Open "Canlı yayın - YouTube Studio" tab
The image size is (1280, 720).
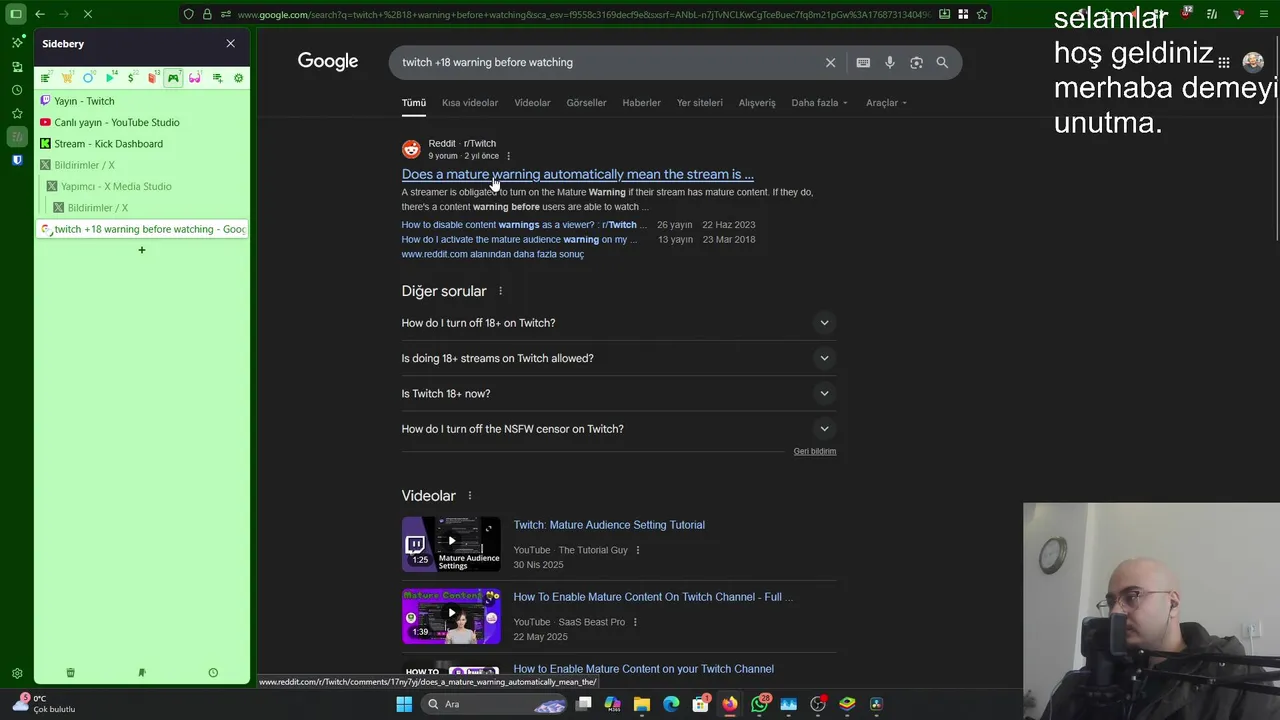142,122
